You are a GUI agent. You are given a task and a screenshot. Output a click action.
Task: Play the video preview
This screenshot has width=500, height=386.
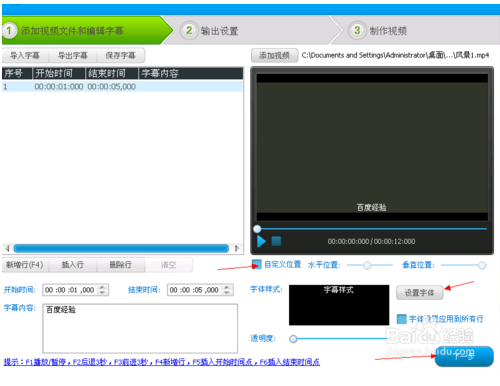pos(261,241)
